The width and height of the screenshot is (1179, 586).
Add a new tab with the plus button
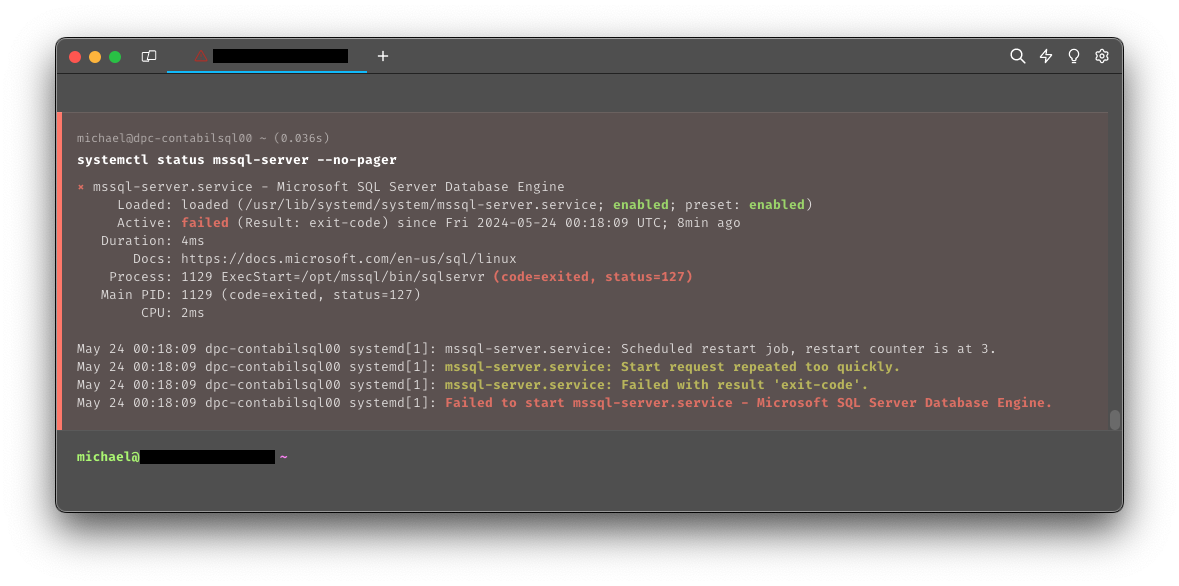pyautogui.click(x=383, y=56)
